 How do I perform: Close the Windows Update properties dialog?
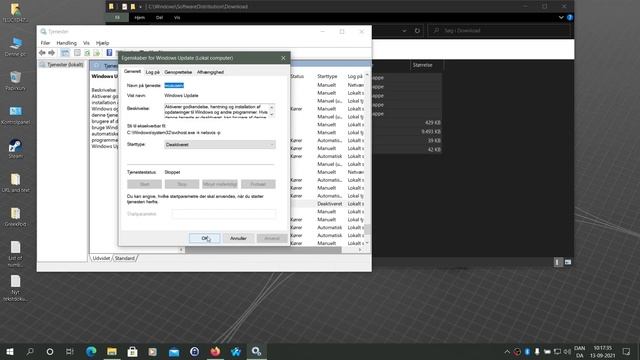[283, 58]
